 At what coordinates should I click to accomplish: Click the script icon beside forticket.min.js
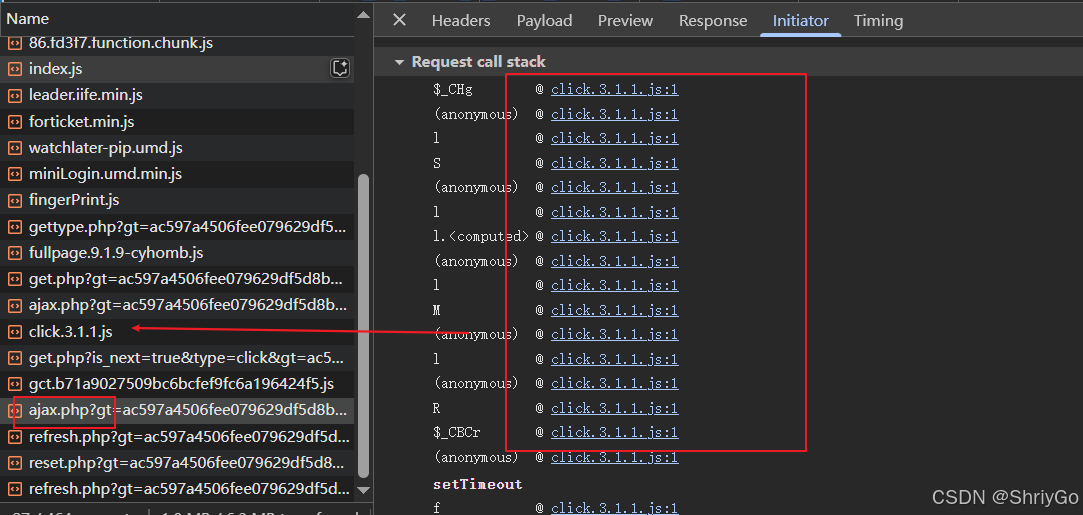pos(15,122)
